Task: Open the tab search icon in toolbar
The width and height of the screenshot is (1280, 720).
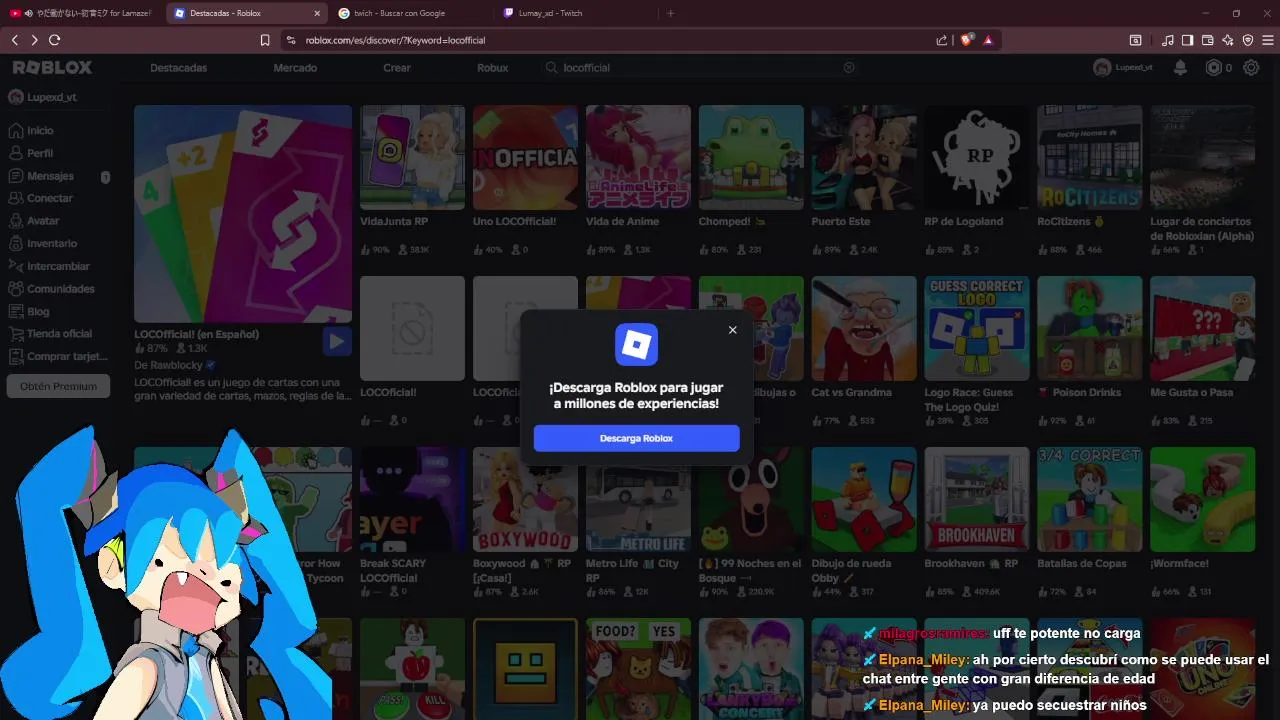Action: 1135,40
